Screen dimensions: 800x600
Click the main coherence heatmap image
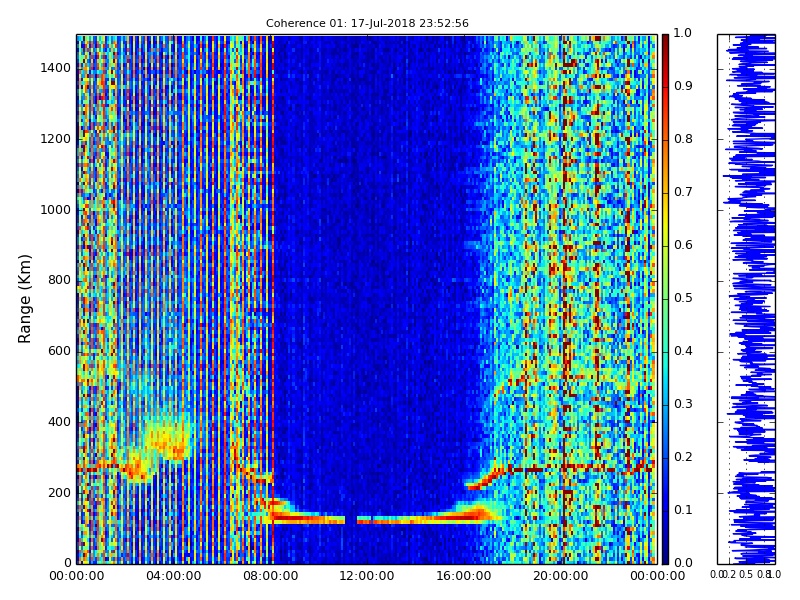(367, 299)
